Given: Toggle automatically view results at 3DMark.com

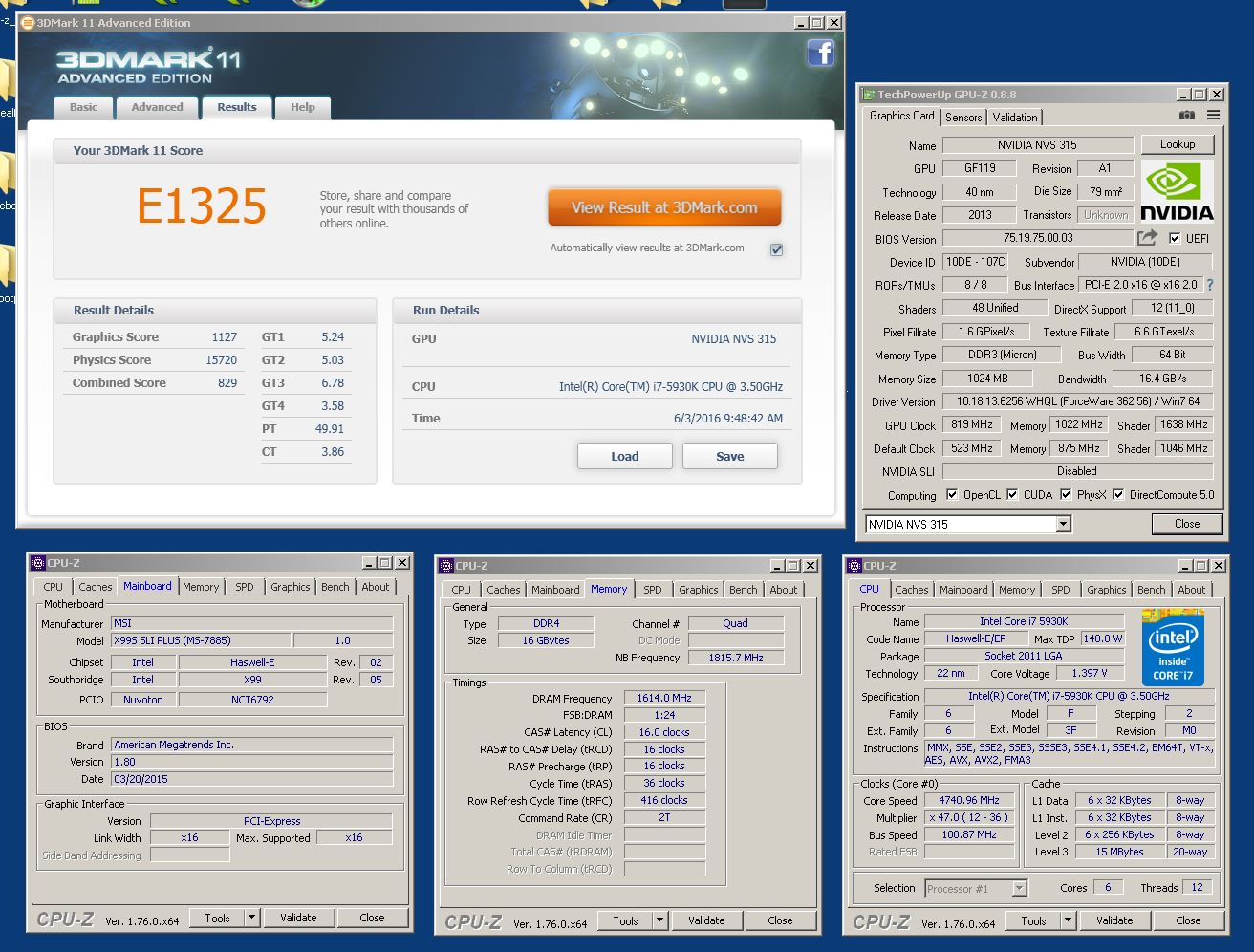Looking at the screenshot, I should tap(776, 249).
